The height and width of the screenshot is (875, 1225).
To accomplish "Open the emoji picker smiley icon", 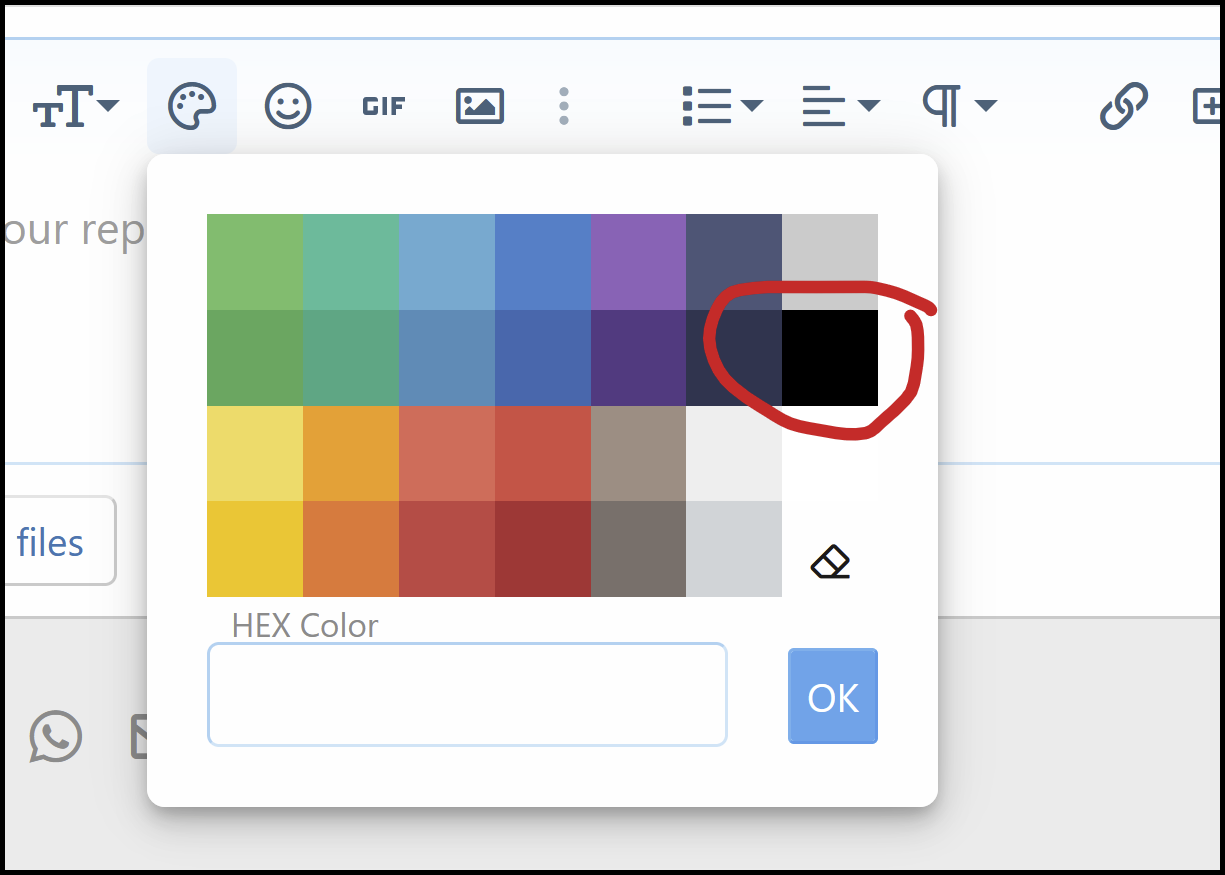I will (x=288, y=106).
